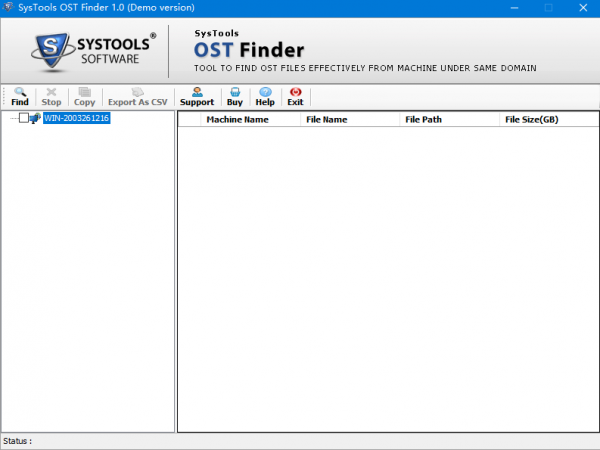Sort by Machine Name column header
This screenshot has height=450, width=600.
pyautogui.click(x=250, y=119)
